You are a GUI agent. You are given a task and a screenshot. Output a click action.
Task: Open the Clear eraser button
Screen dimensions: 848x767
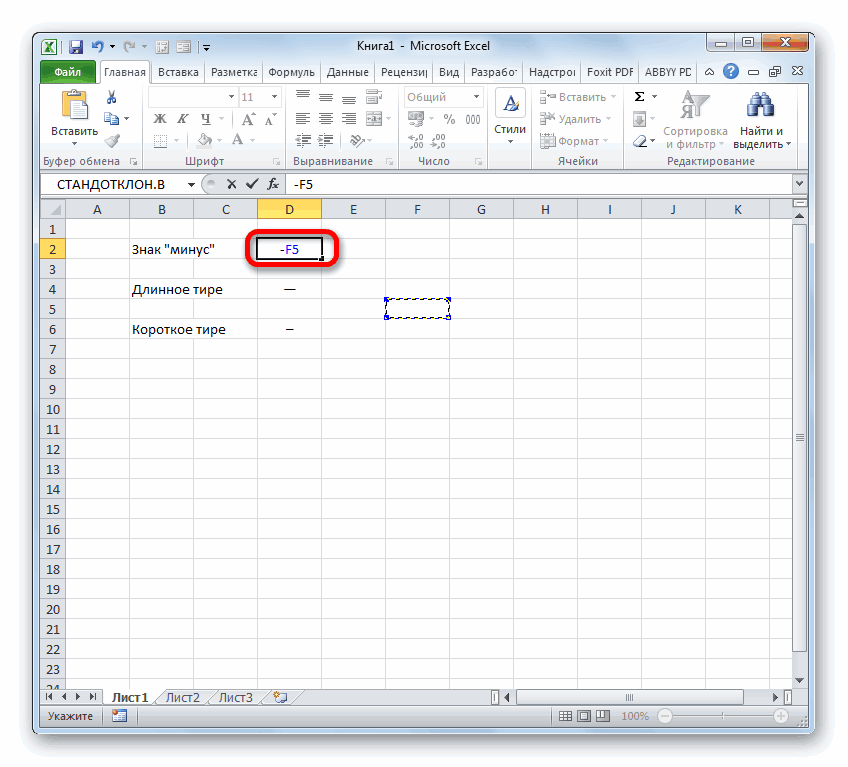point(640,141)
